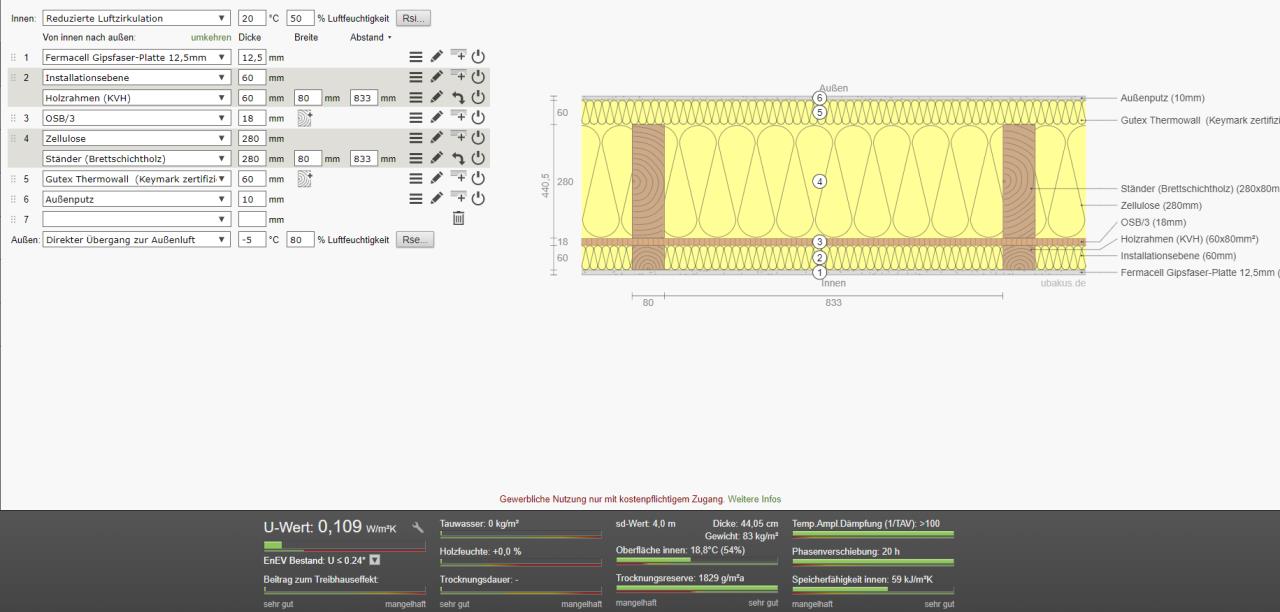Image resolution: width=1280 pixels, height=612 pixels.
Task: Open U-Wert settings wrench icon
Action: pyautogui.click(x=418, y=527)
